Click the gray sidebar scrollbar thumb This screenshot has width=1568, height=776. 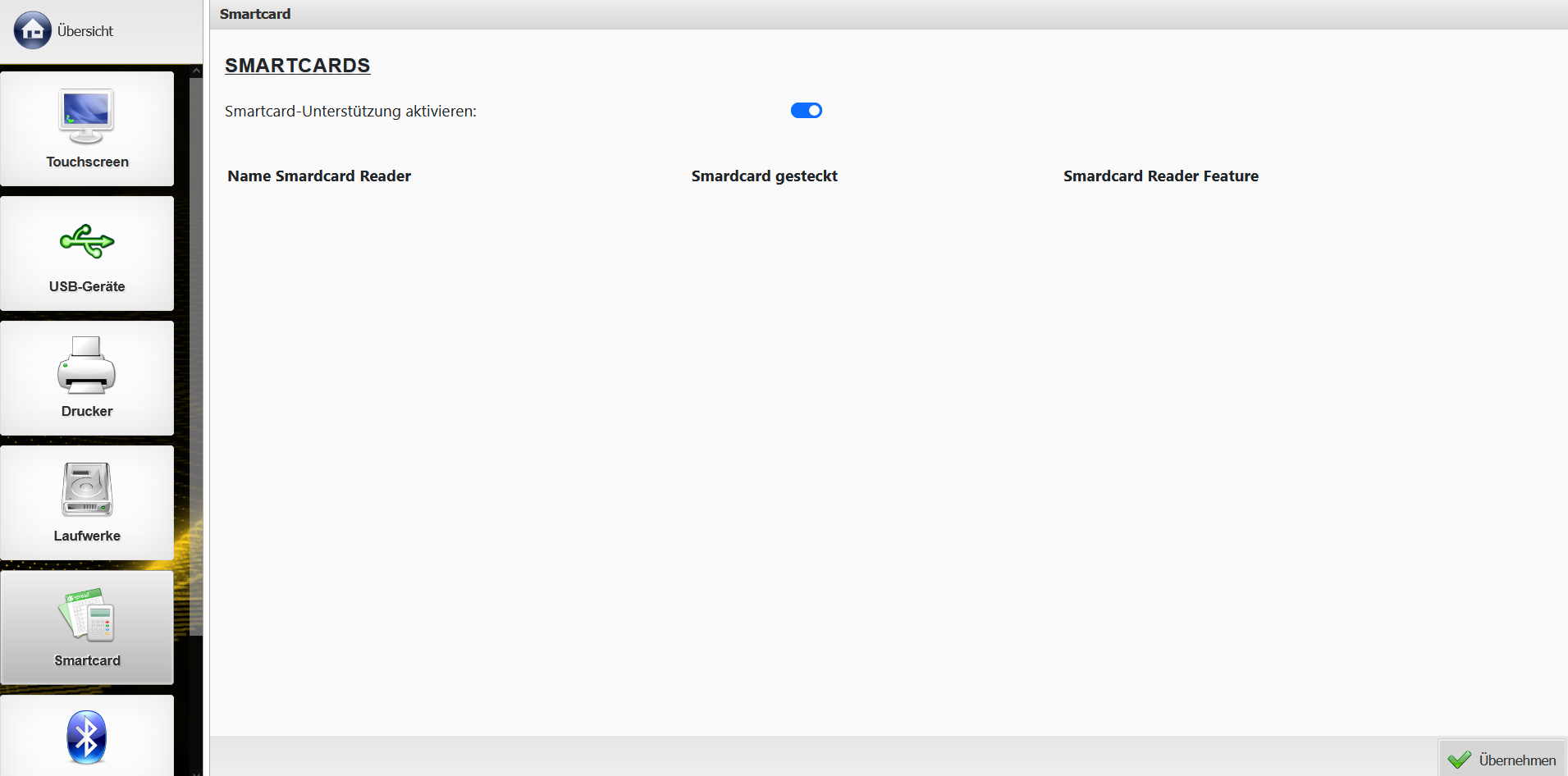tap(196, 357)
